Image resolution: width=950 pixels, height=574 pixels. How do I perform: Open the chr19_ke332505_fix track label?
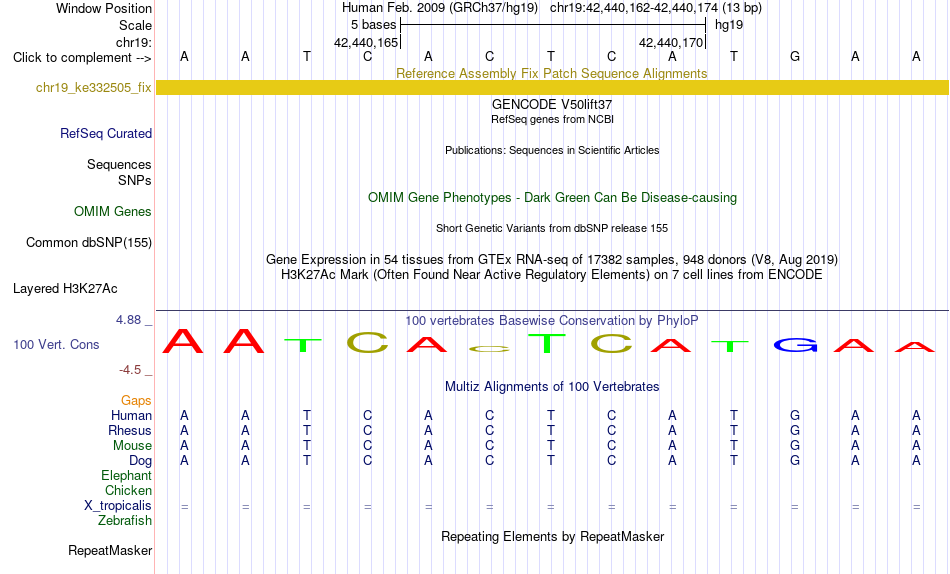click(x=93, y=87)
